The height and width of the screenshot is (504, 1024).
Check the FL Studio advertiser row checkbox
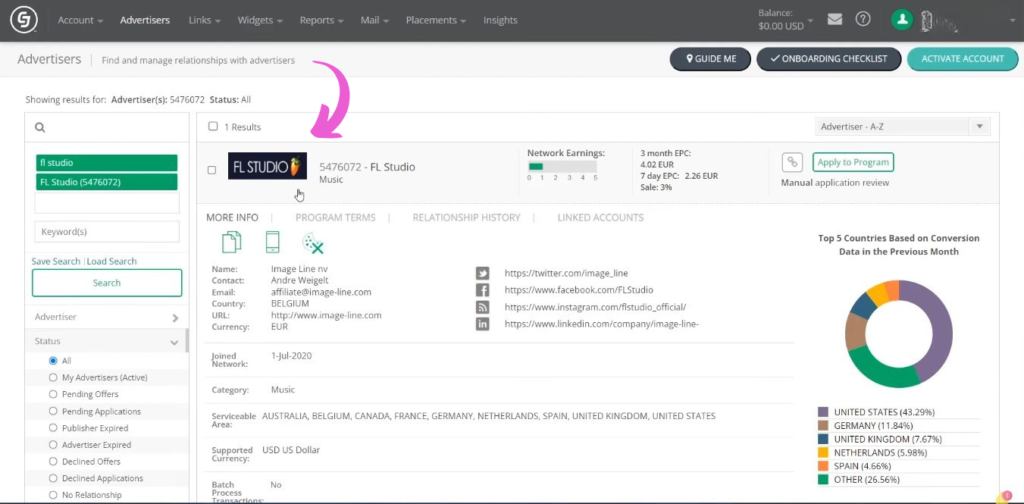pyautogui.click(x=212, y=170)
